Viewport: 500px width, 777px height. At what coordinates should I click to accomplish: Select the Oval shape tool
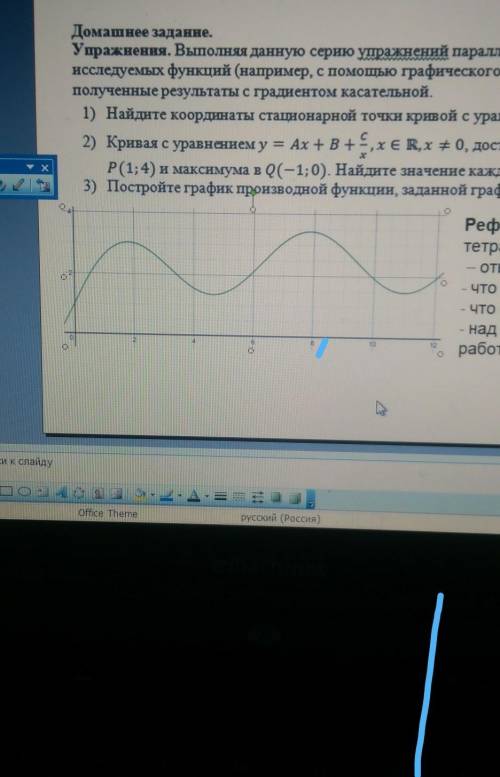tap(24, 492)
